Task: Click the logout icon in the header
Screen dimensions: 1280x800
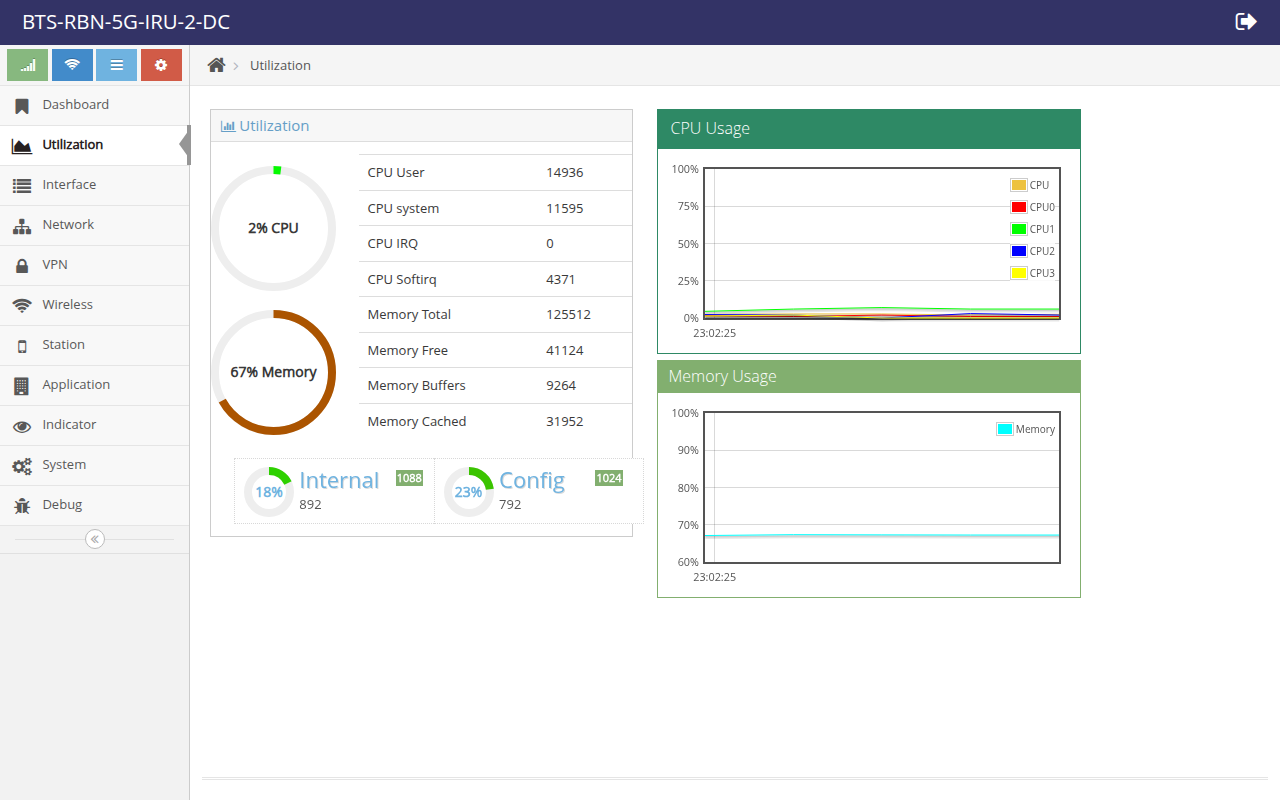Action: pyautogui.click(x=1246, y=21)
